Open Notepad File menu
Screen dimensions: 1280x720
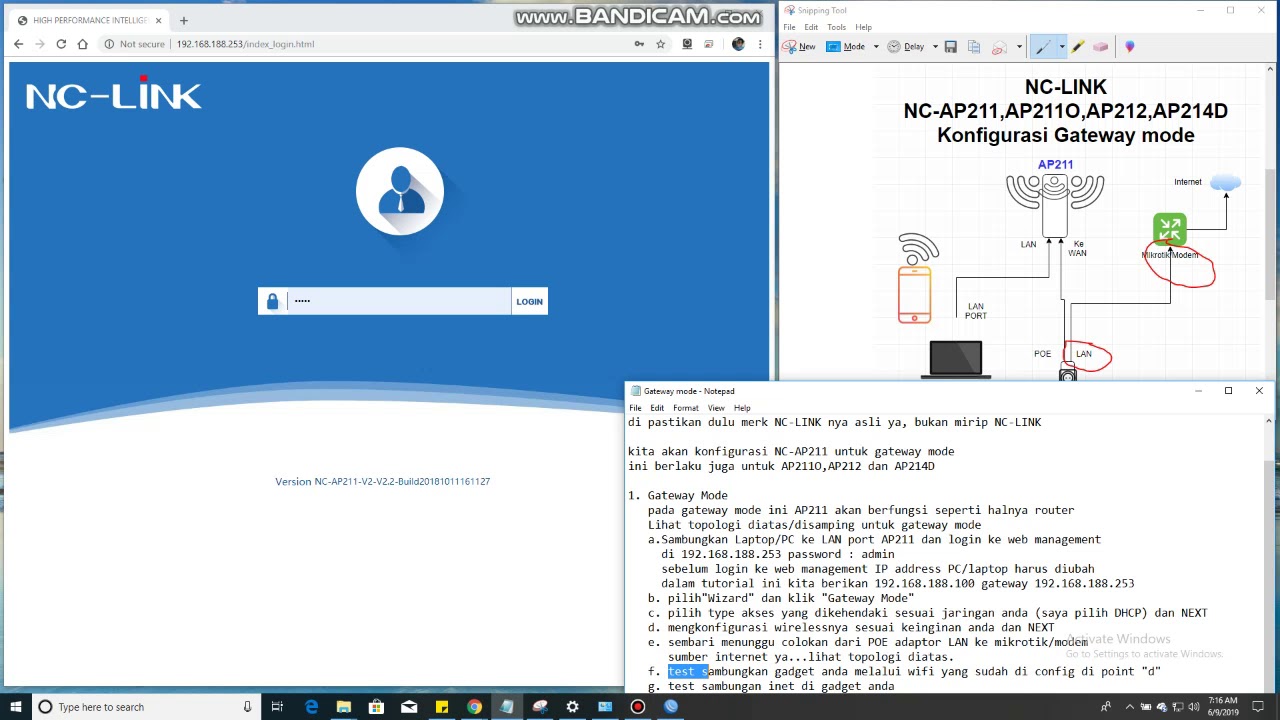635,408
